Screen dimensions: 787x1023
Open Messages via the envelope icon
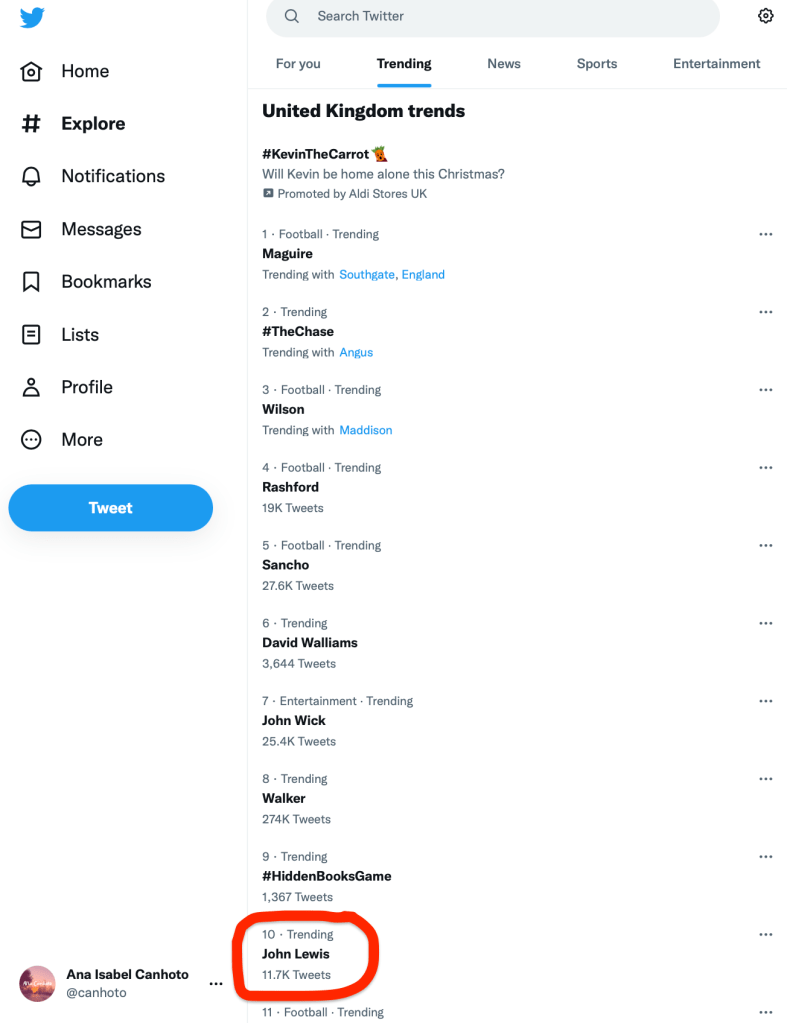coord(32,229)
